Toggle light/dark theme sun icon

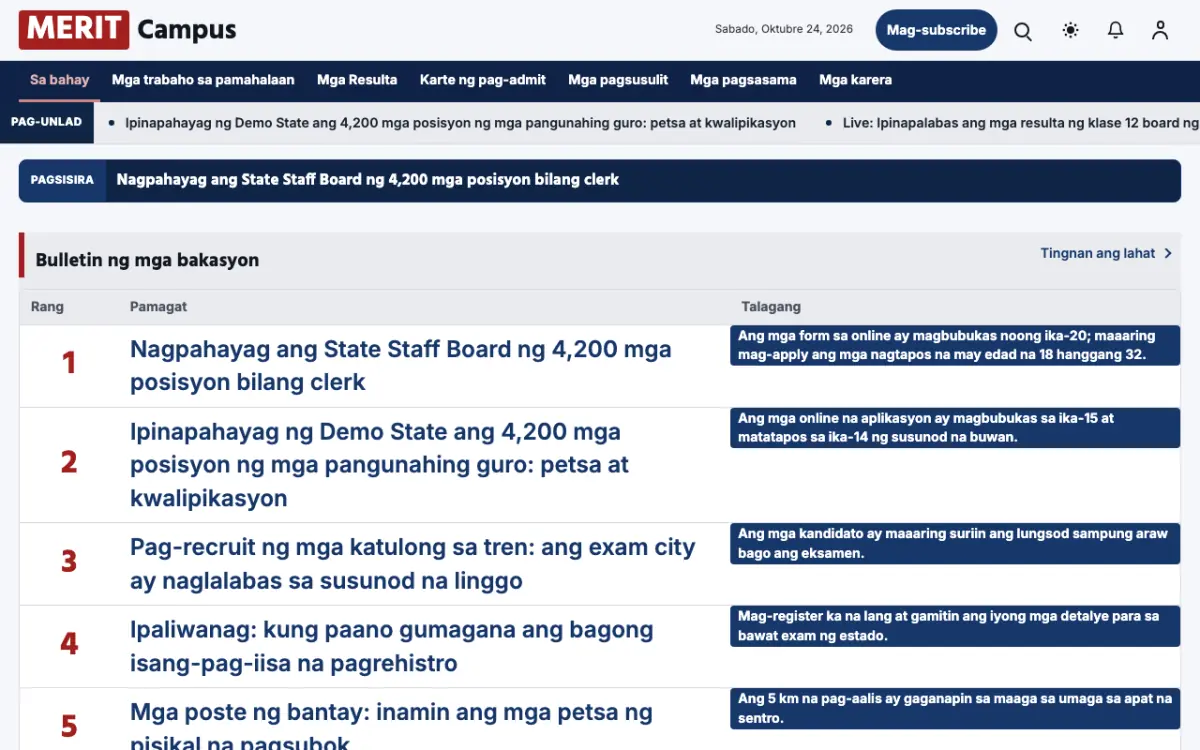pyautogui.click(x=1070, y=31)
